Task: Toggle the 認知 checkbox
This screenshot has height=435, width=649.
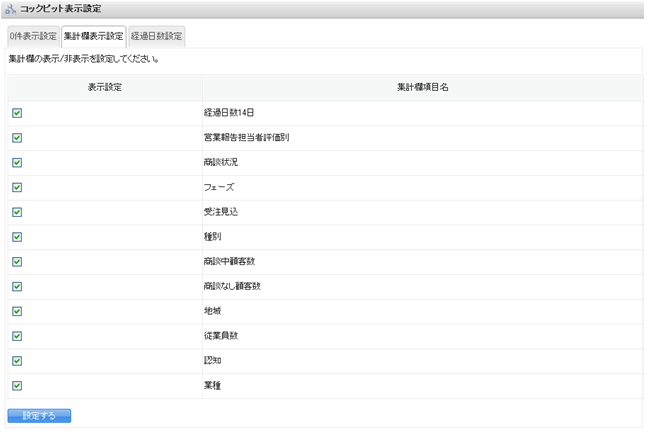Action: tap(17, 360)
